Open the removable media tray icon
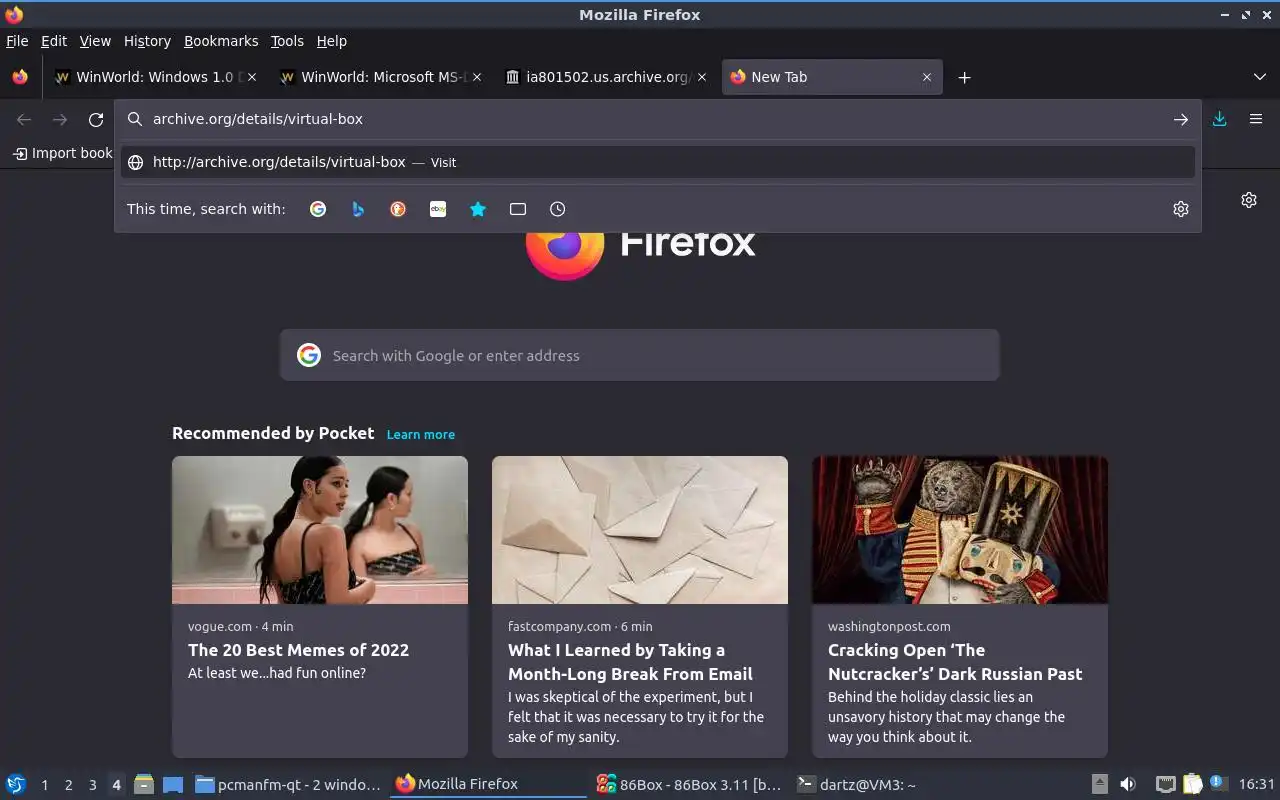This screenshot has width=1280, height=800. tap(1099, 784)
